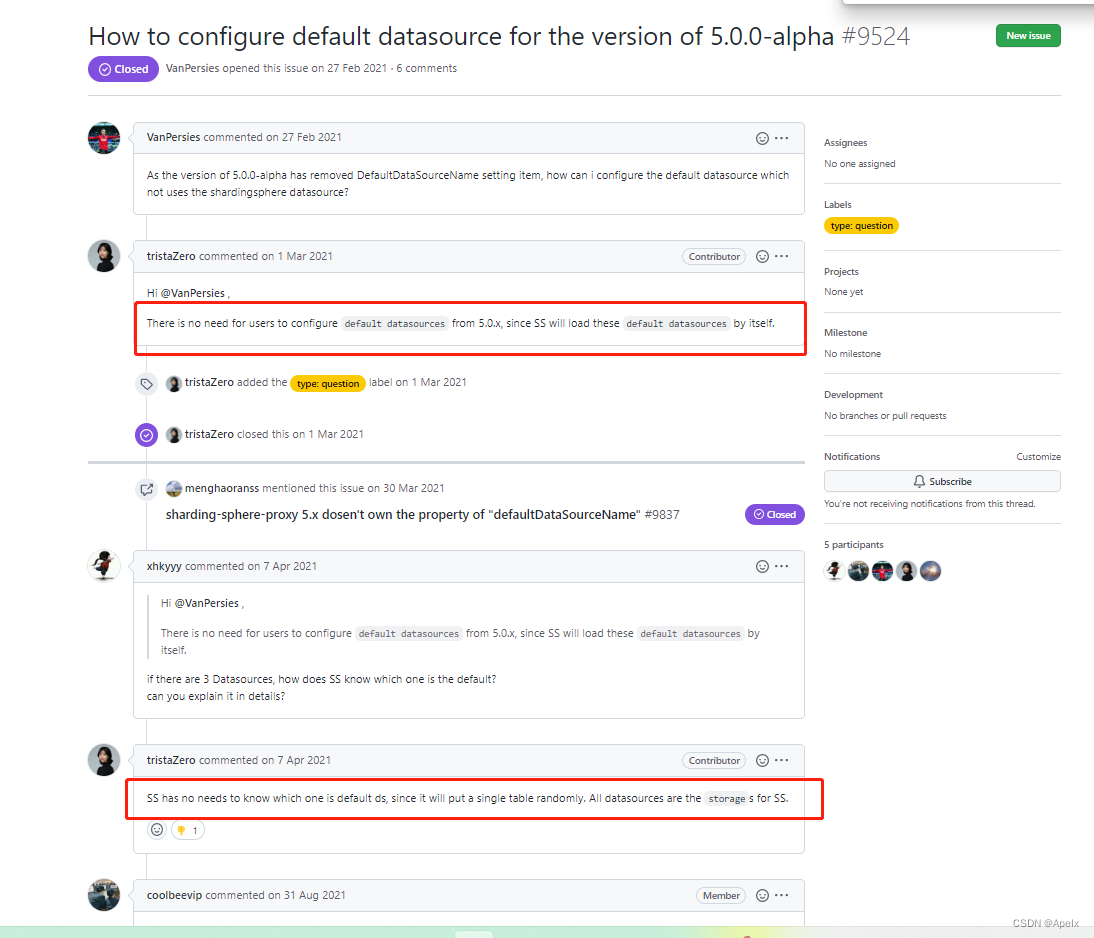
Task: Open coolbeevip avatar beside 31 Aug comment
Action: click(x=104, y=895)
